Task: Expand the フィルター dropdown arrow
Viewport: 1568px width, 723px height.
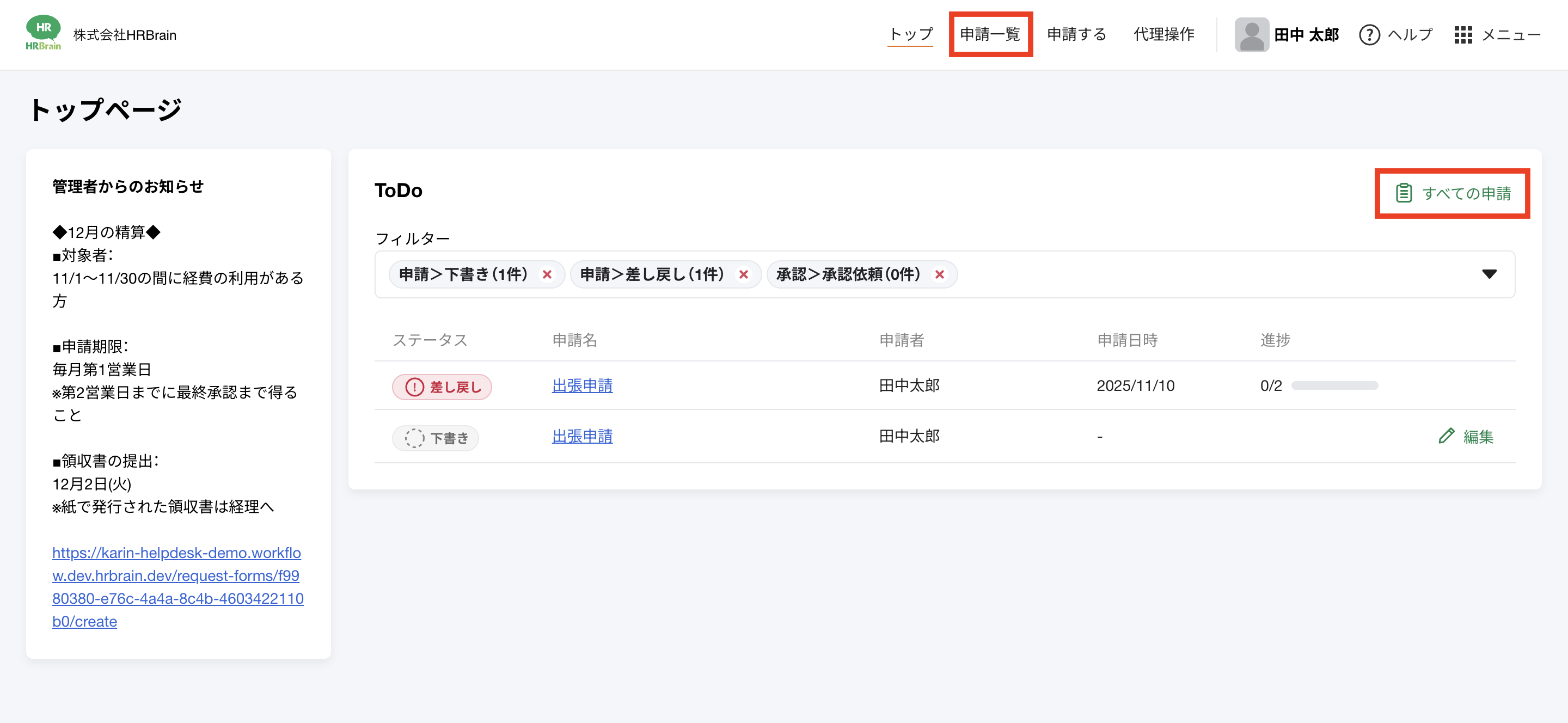Action: tap(1489, 274)
